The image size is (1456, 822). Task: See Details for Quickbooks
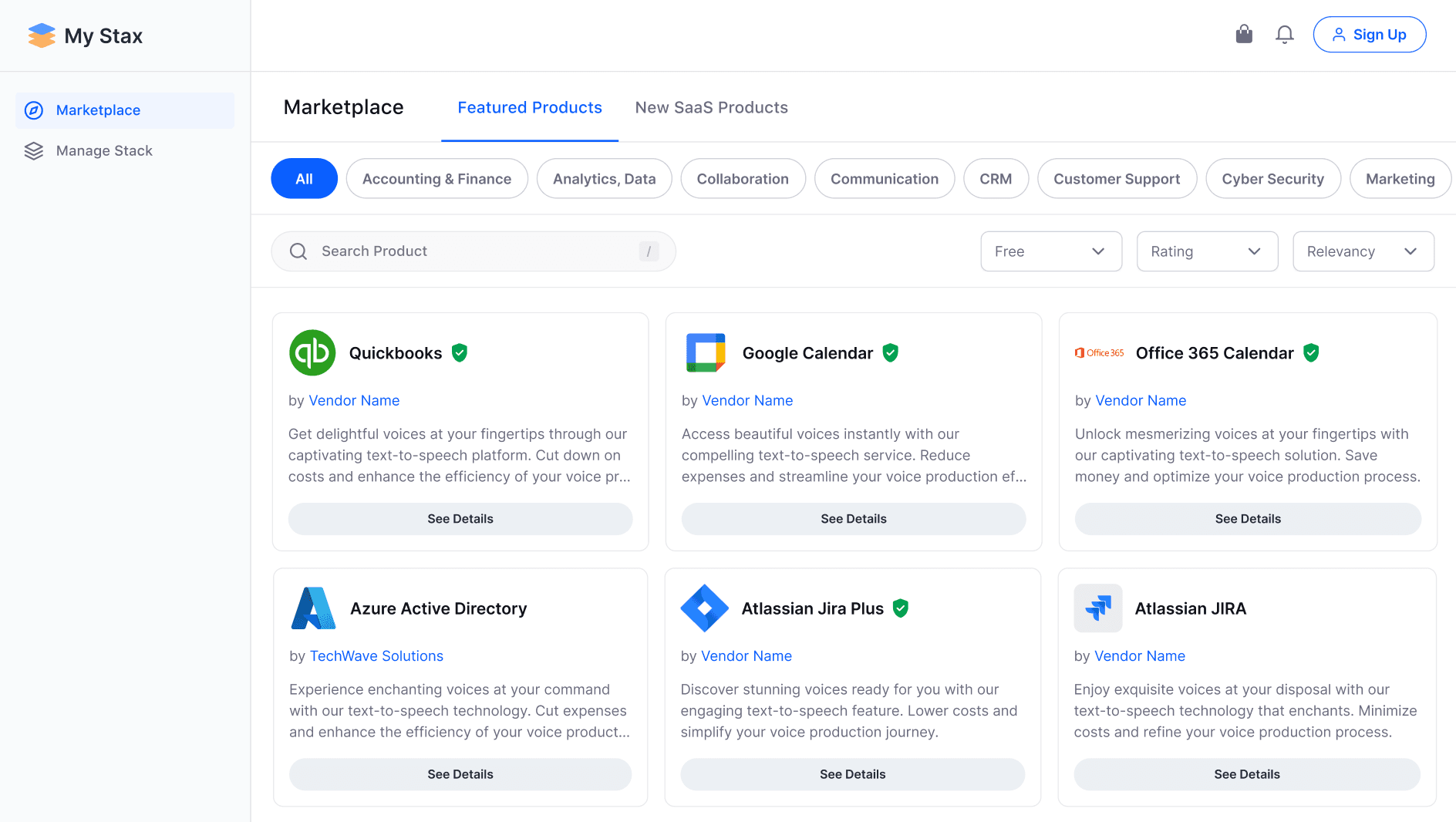pyautogui.click(x=460, y=519)
